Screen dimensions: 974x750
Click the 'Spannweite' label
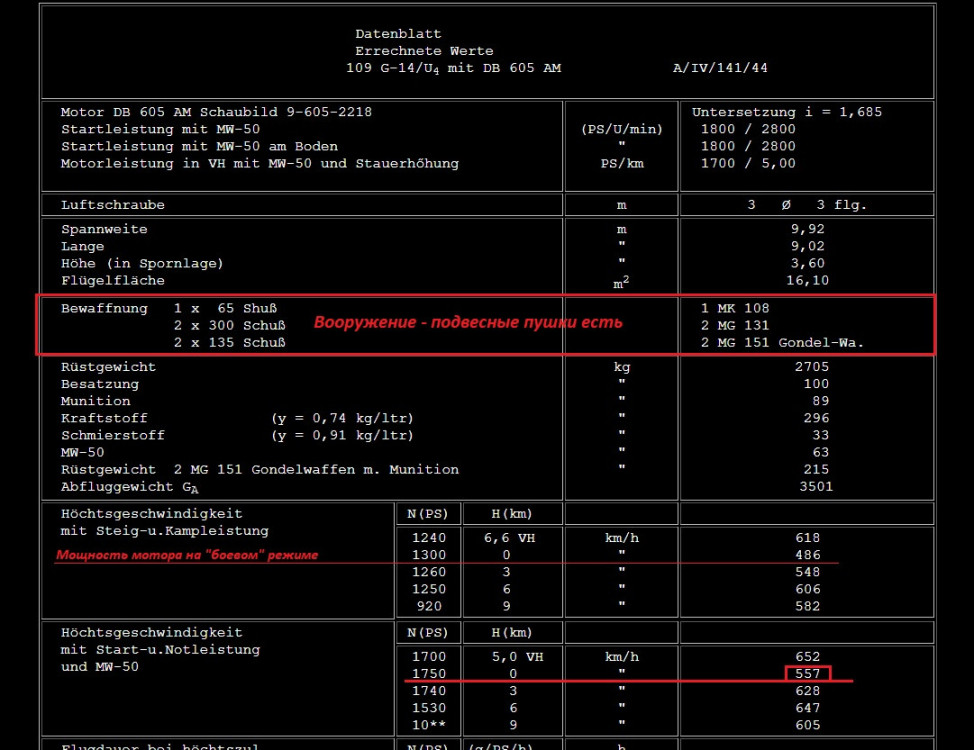click(104, 229)
